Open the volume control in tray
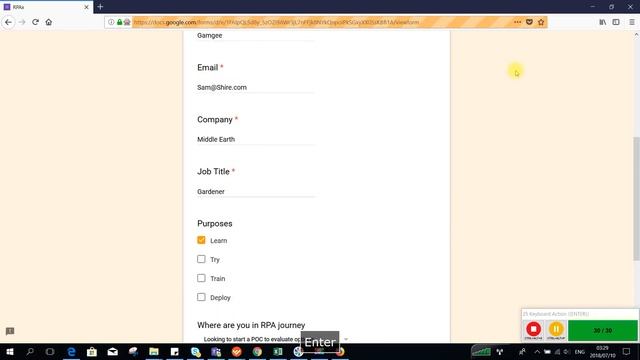The height and width of the screenshot is (360, 640). pyautogui.click(x=567, y=352)
